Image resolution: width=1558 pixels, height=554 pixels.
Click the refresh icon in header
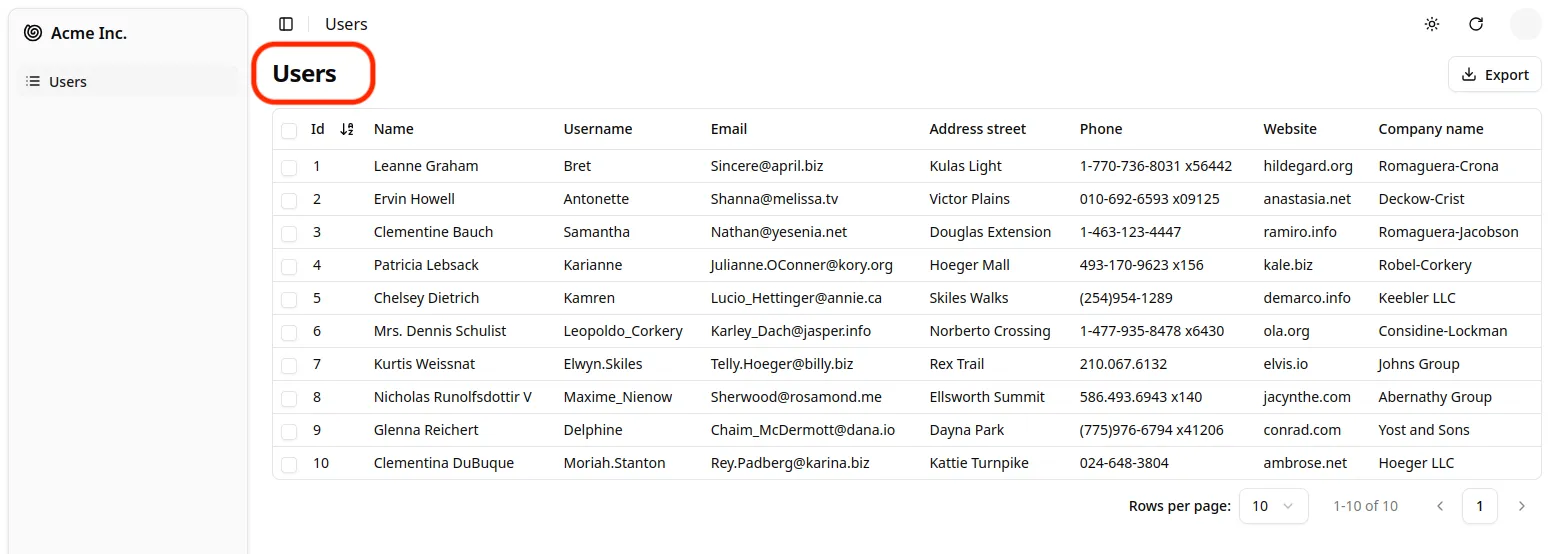point(1476,24)
